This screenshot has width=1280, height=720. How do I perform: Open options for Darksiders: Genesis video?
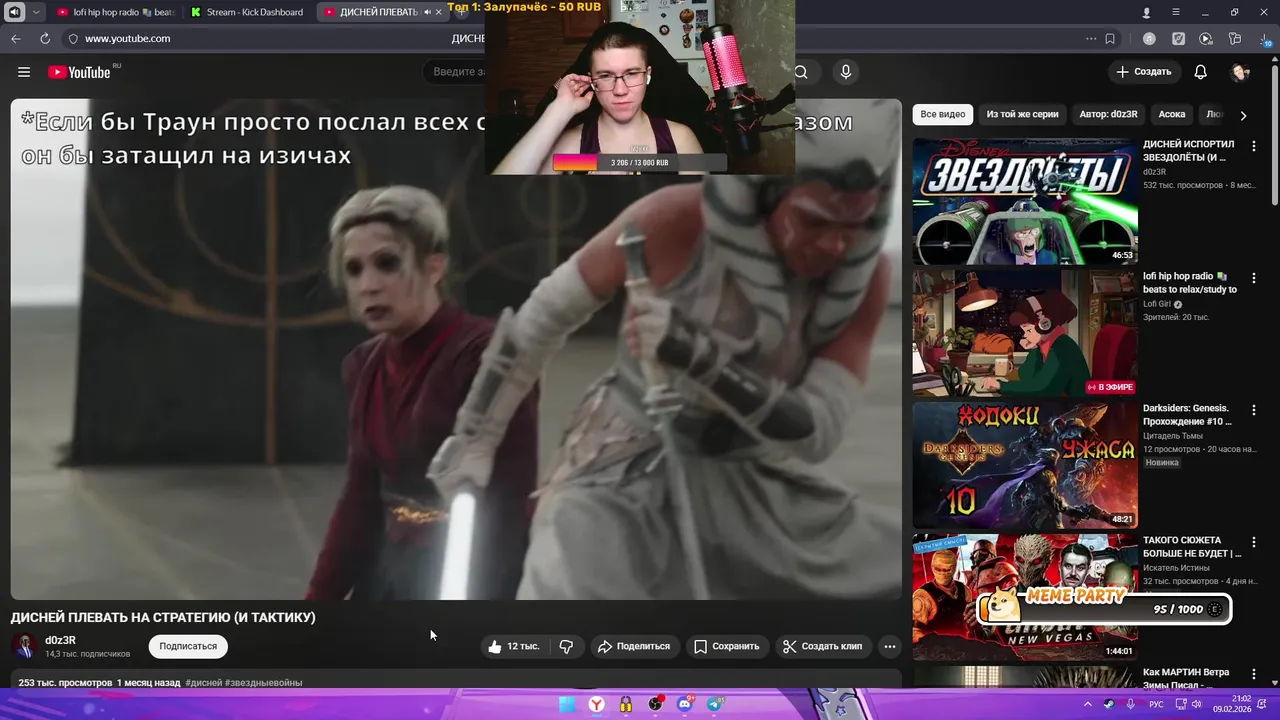pos(1254,410)
